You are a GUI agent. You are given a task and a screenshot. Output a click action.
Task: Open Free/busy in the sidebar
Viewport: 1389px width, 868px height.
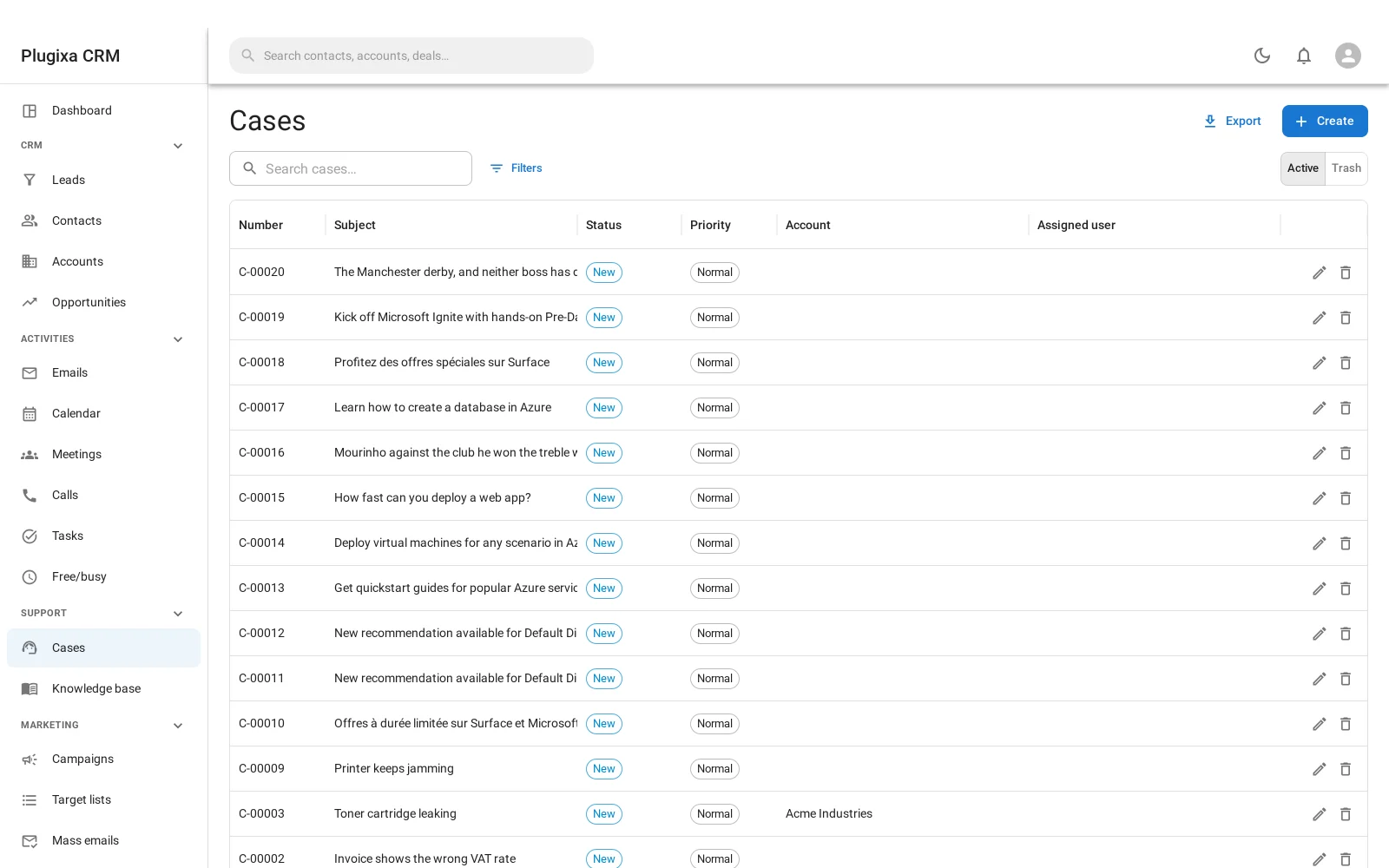pyautogui.click(x=103, y=576)
